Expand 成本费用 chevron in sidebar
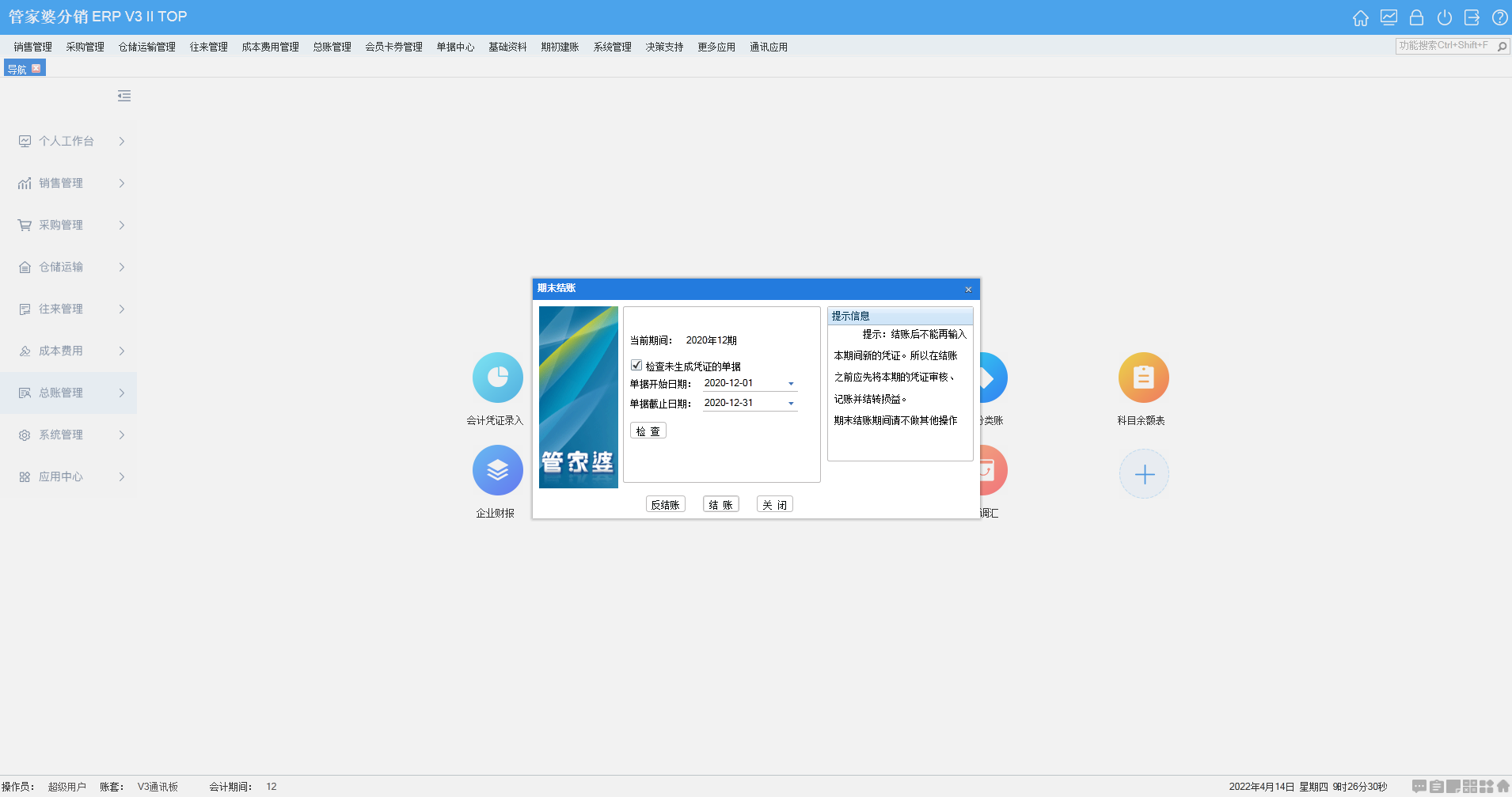The width and height of the screenshot is (1512, 797). click(x=122, y=351)
